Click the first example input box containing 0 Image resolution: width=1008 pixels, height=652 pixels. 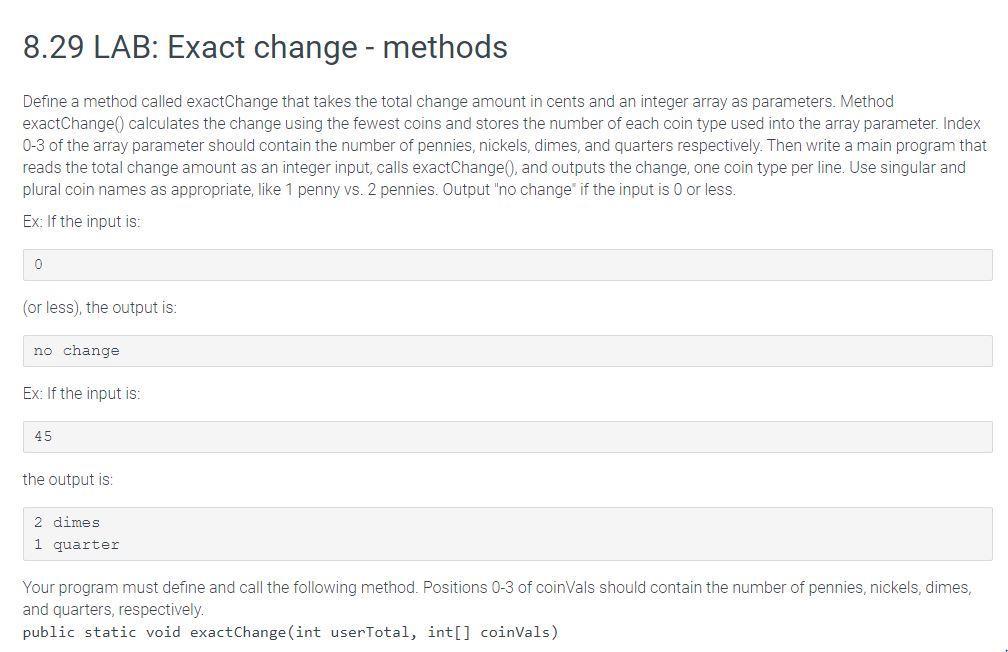pos(507,265)
